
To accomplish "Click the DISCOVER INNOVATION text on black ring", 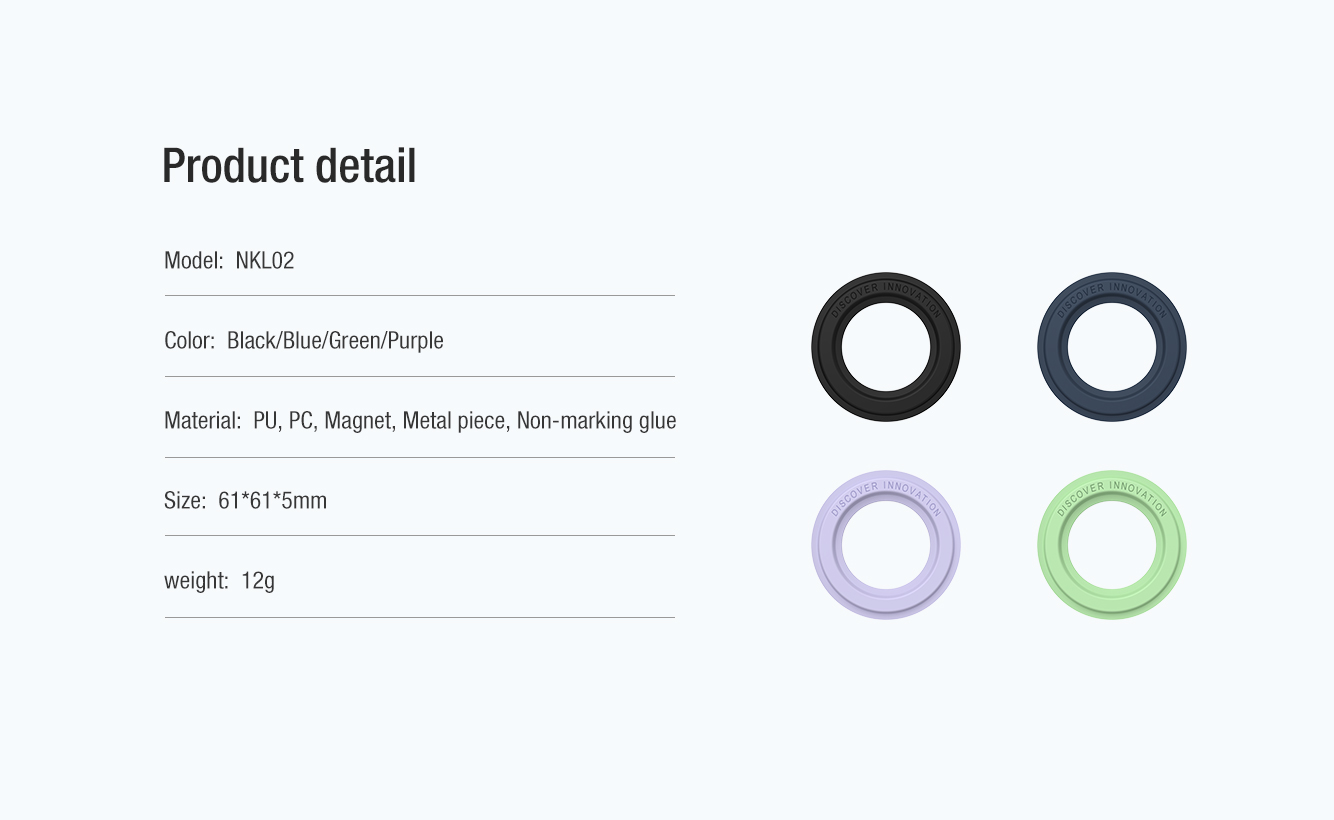I will (886, 295).
